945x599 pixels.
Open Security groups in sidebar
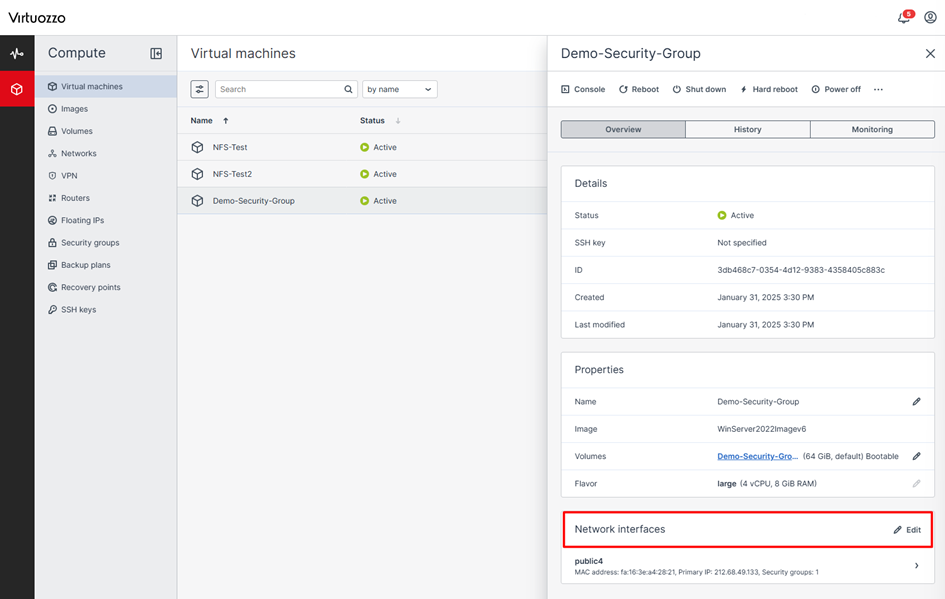point(90,243)
